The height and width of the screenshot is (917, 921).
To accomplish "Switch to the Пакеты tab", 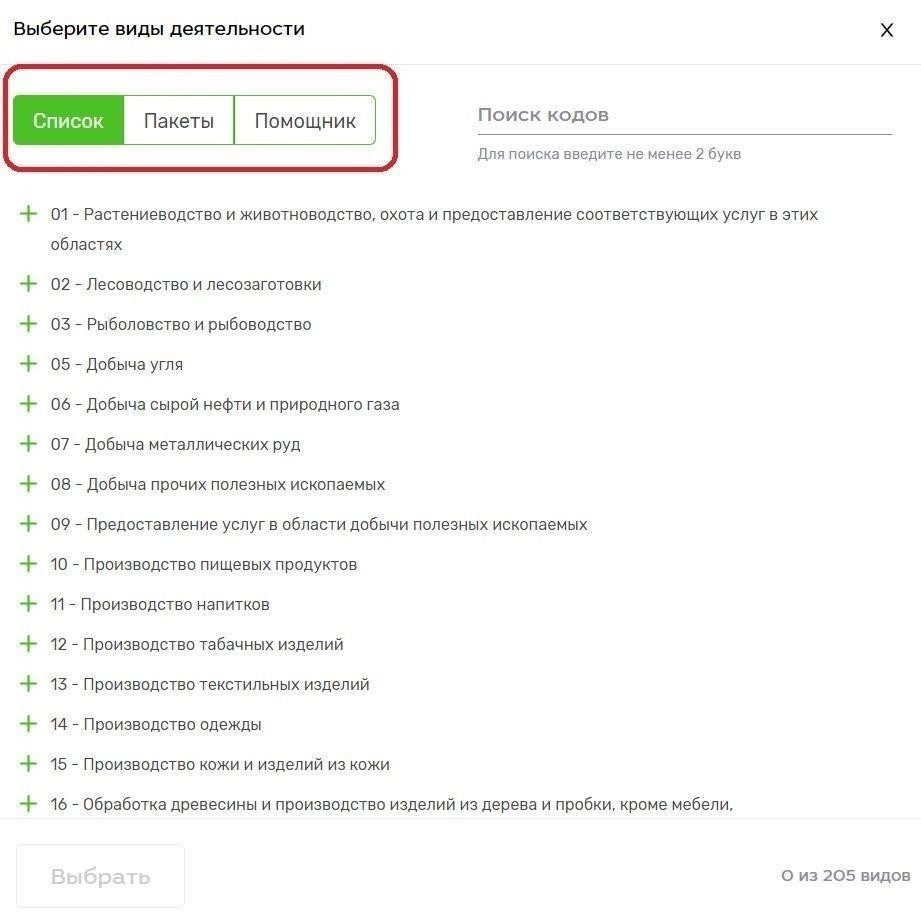I will click(x=179, y=120).
